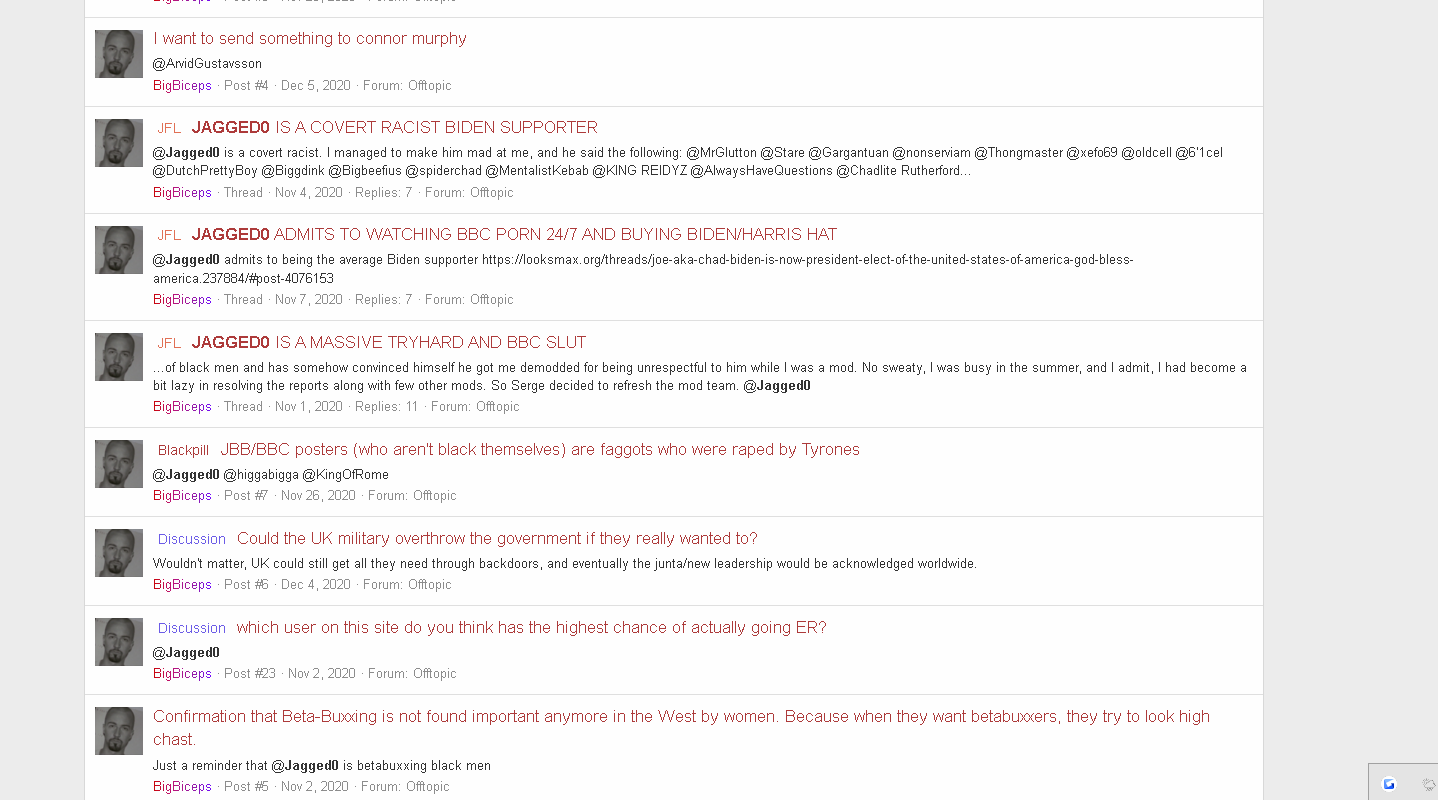1438x800 pixels.
Task: Open the thread 'I want to send something to connor murphy'
Action: pyautogui.click(x=310, y=38)
